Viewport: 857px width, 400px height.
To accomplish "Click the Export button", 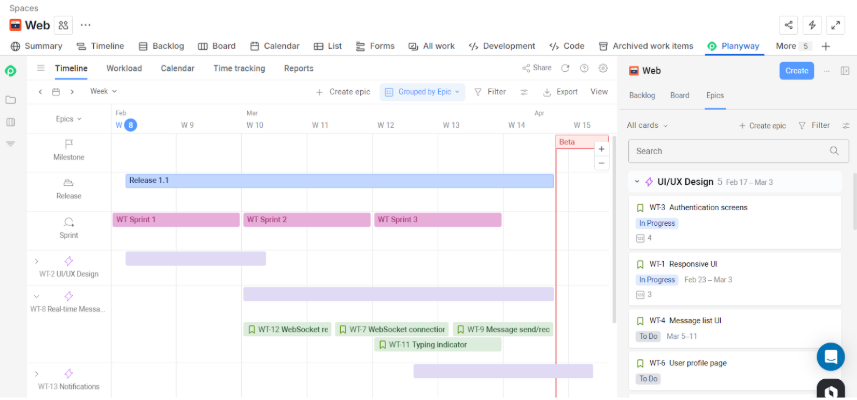I will [x=560, y=92].
